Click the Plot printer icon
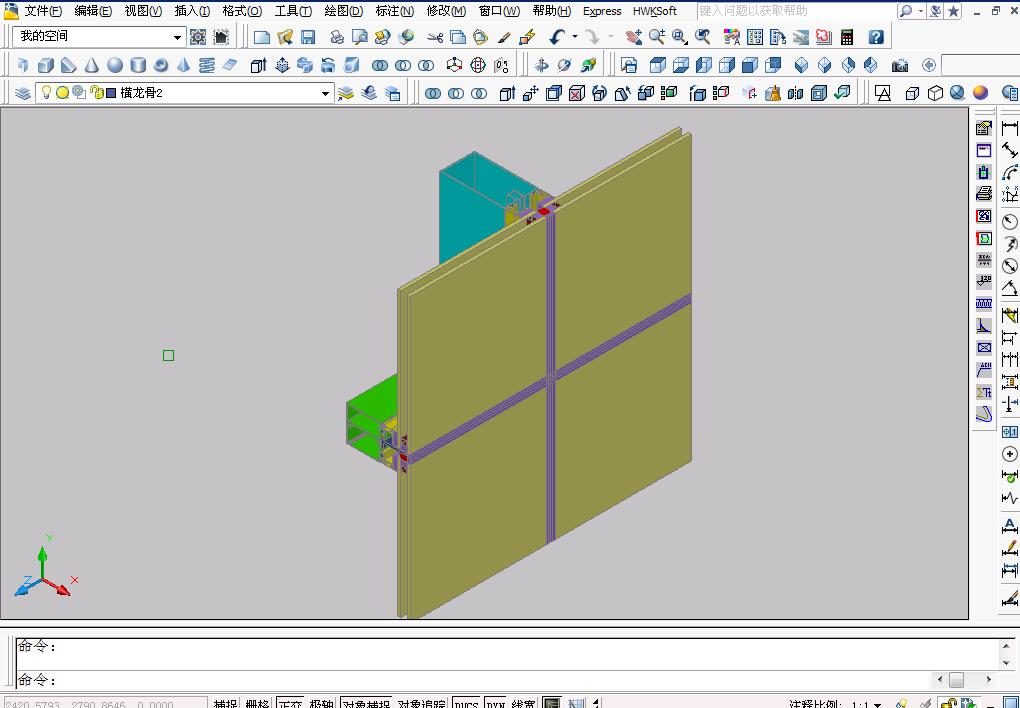This screenshot has height=708, width=1020. pyautogui.click(x=336, y=37)
